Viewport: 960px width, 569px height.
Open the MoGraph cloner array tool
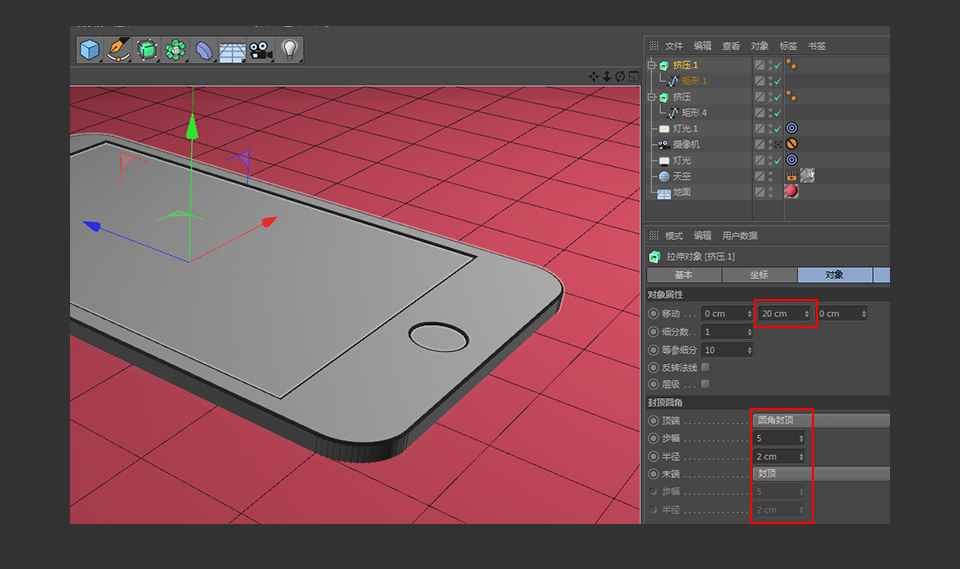[176, 49]
